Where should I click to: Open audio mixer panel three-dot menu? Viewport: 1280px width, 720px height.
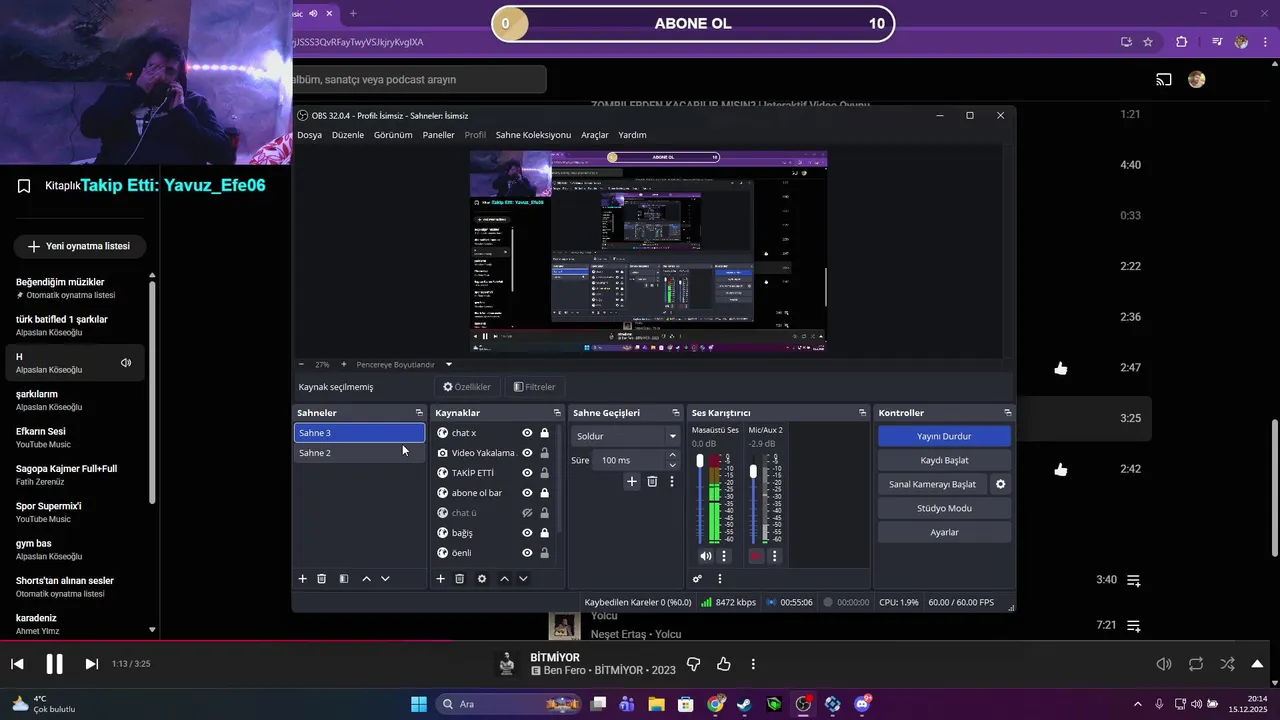(x=720, y=579)
